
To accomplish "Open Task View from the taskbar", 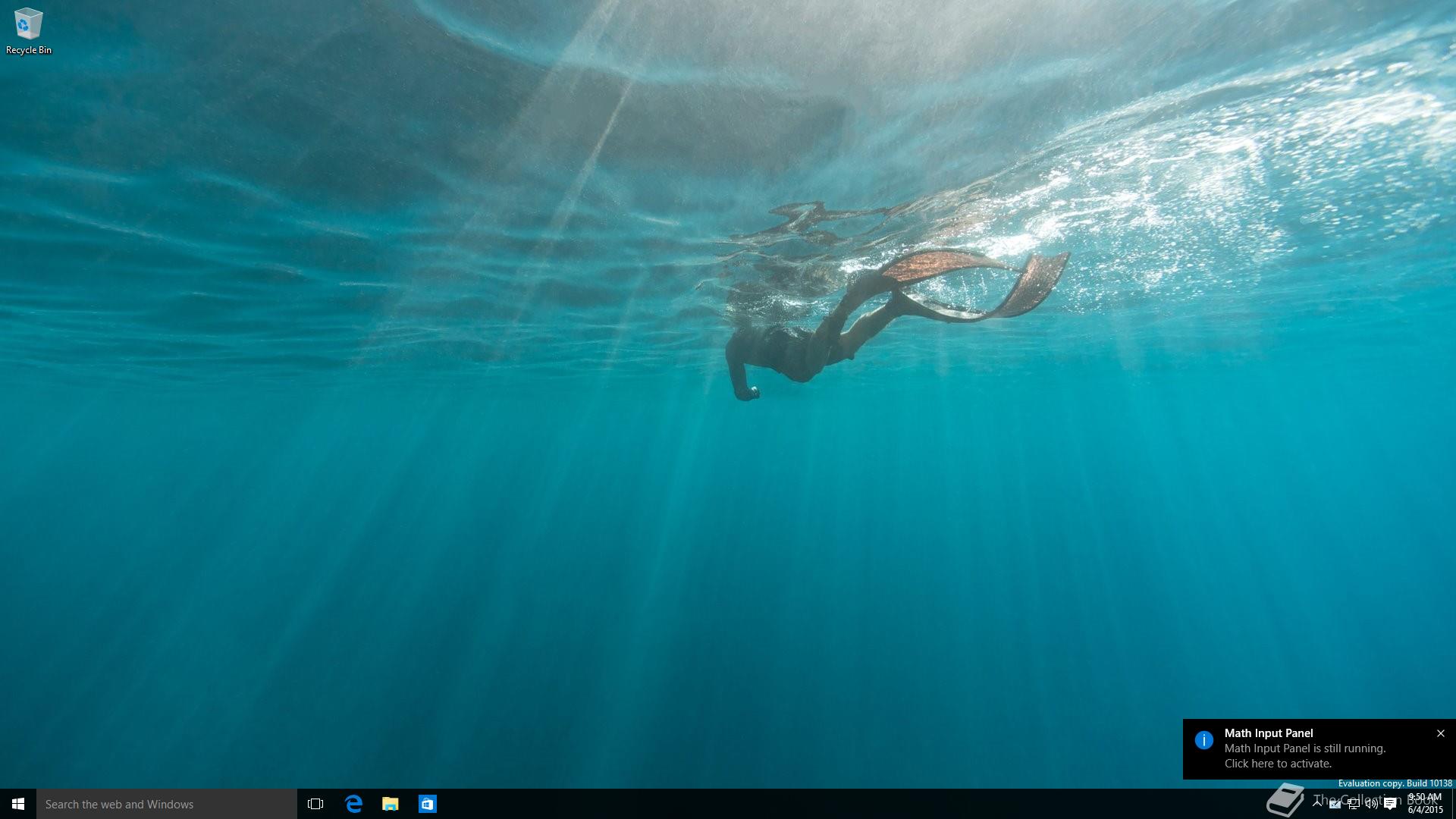I will pyautogui.click(x=315, y=804).
